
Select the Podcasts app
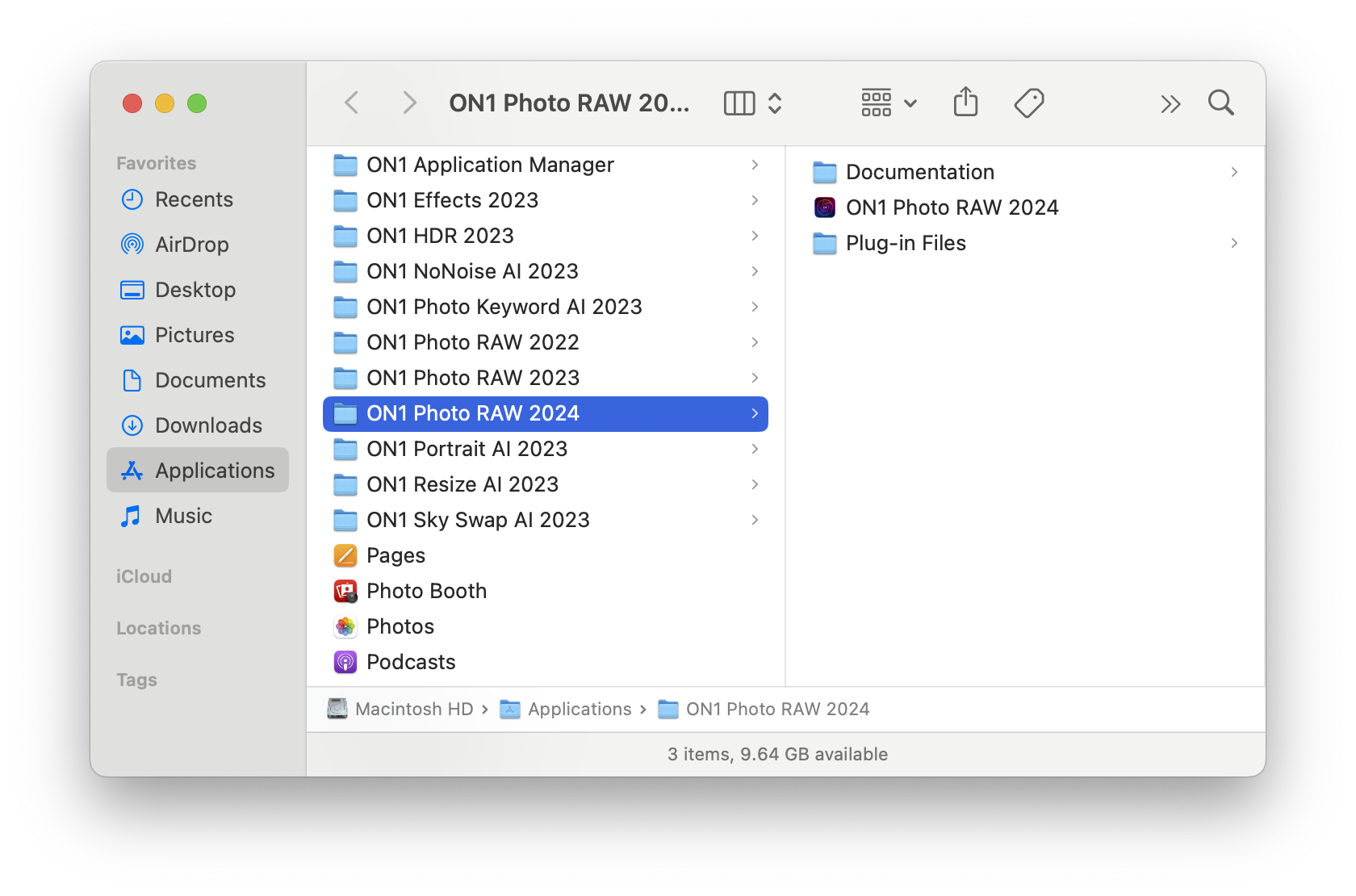coord(546,662)
